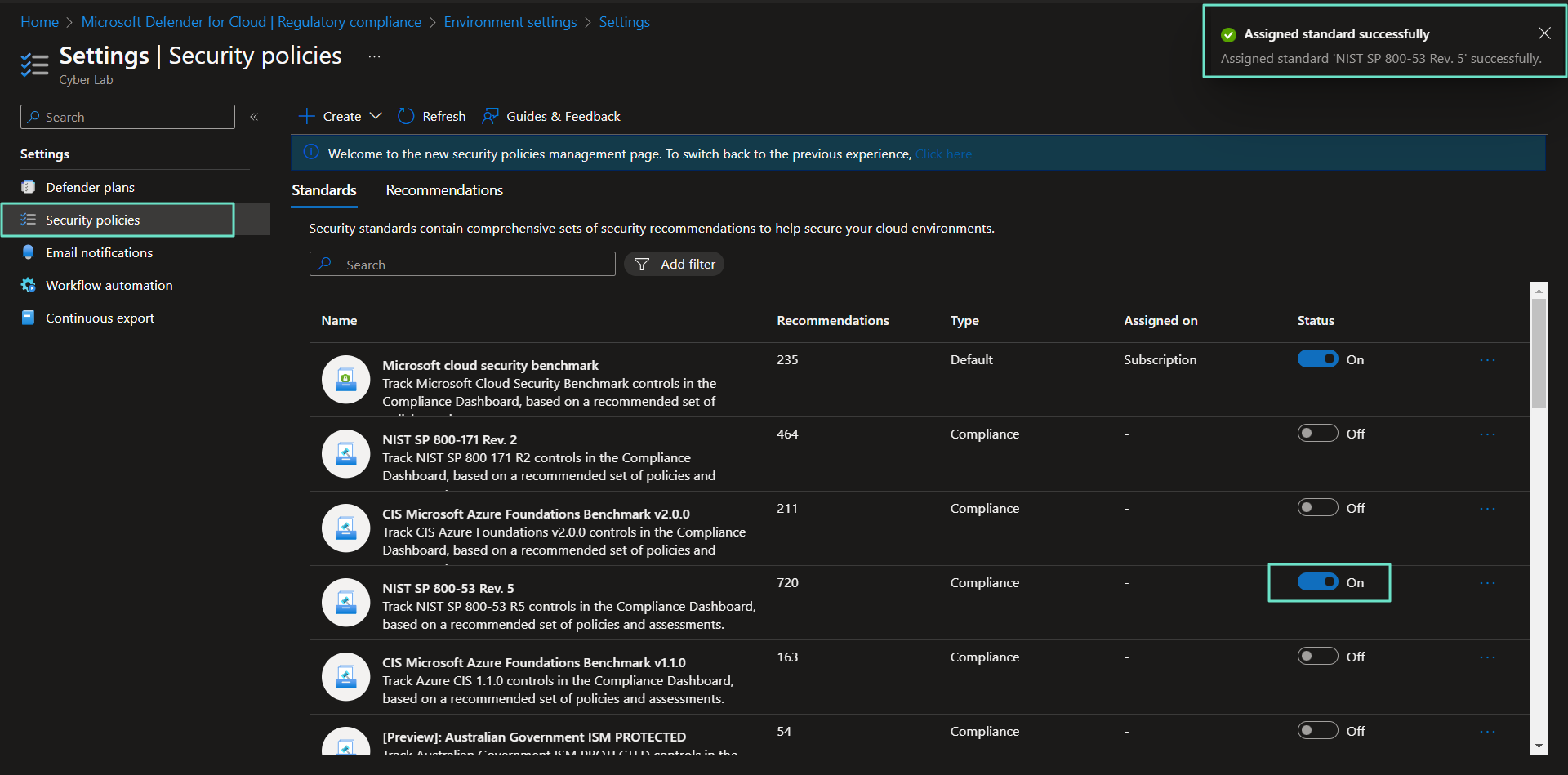Screen dimensions: 1568x775
Task: Click the sidebar Search field
Action: (x=127, y=117)
